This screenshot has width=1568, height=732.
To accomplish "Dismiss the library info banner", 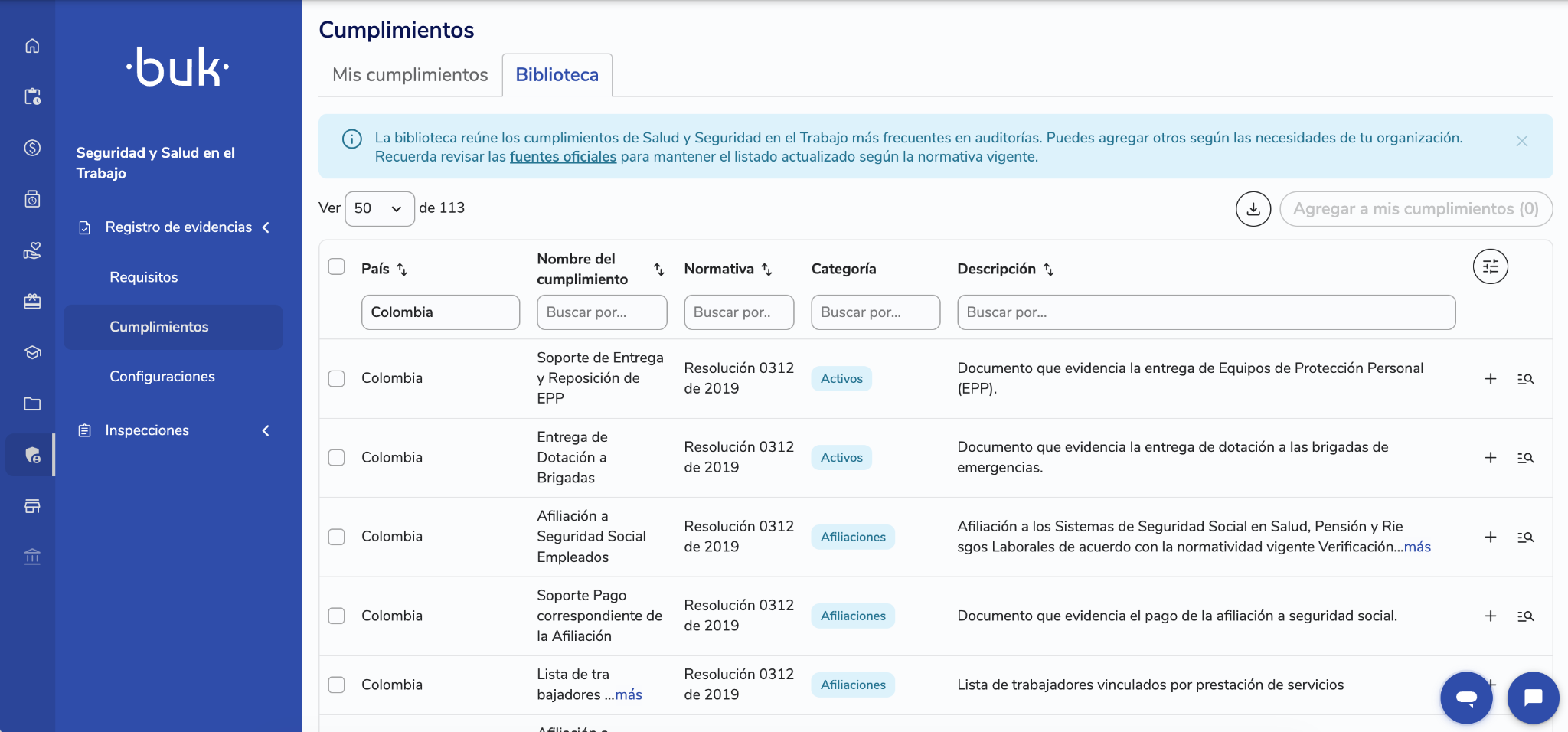I will [1522, 141].
